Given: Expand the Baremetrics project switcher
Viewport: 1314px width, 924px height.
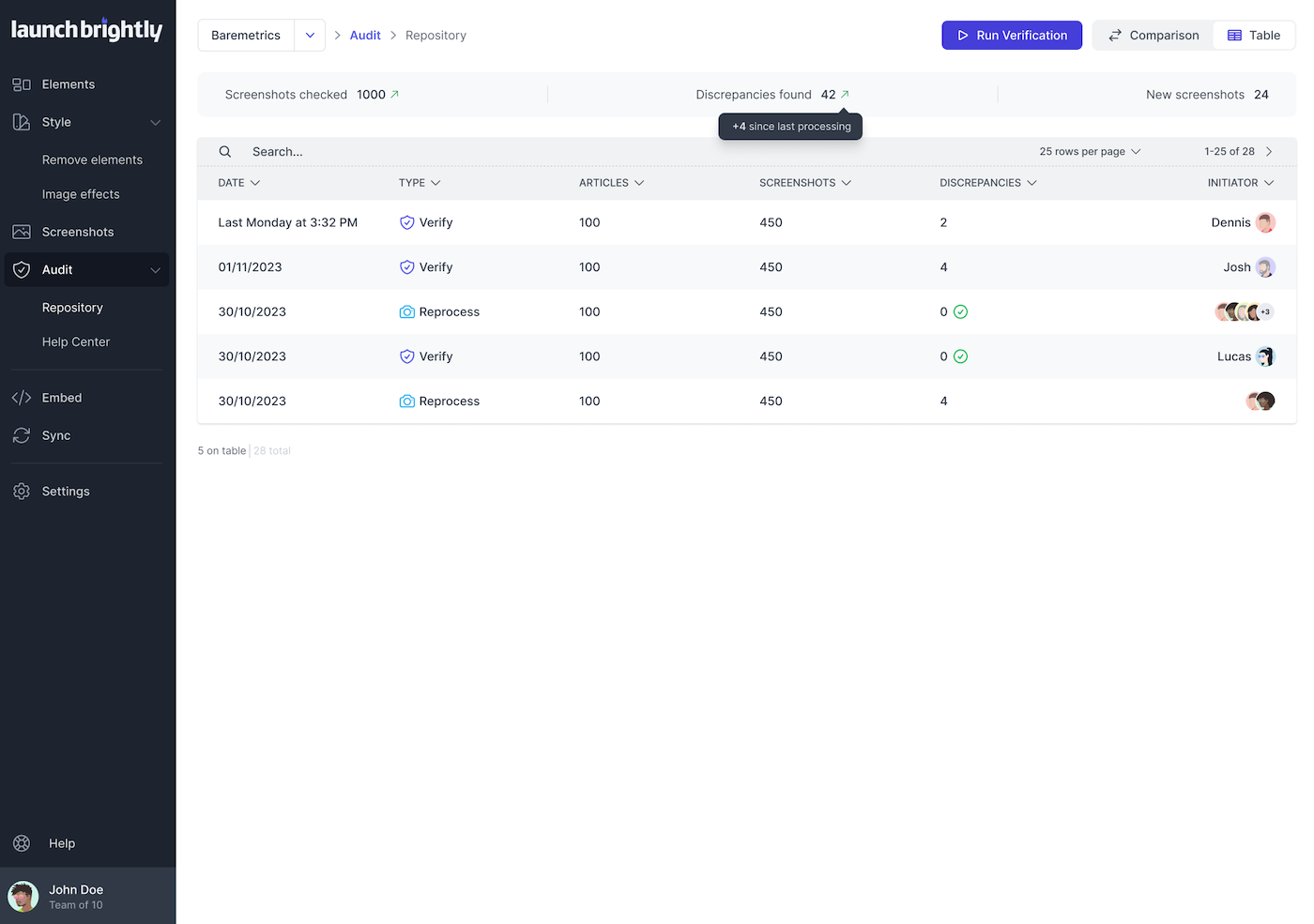Looking at the screenshot, I should pyautogui.click(x=310, y=35).
